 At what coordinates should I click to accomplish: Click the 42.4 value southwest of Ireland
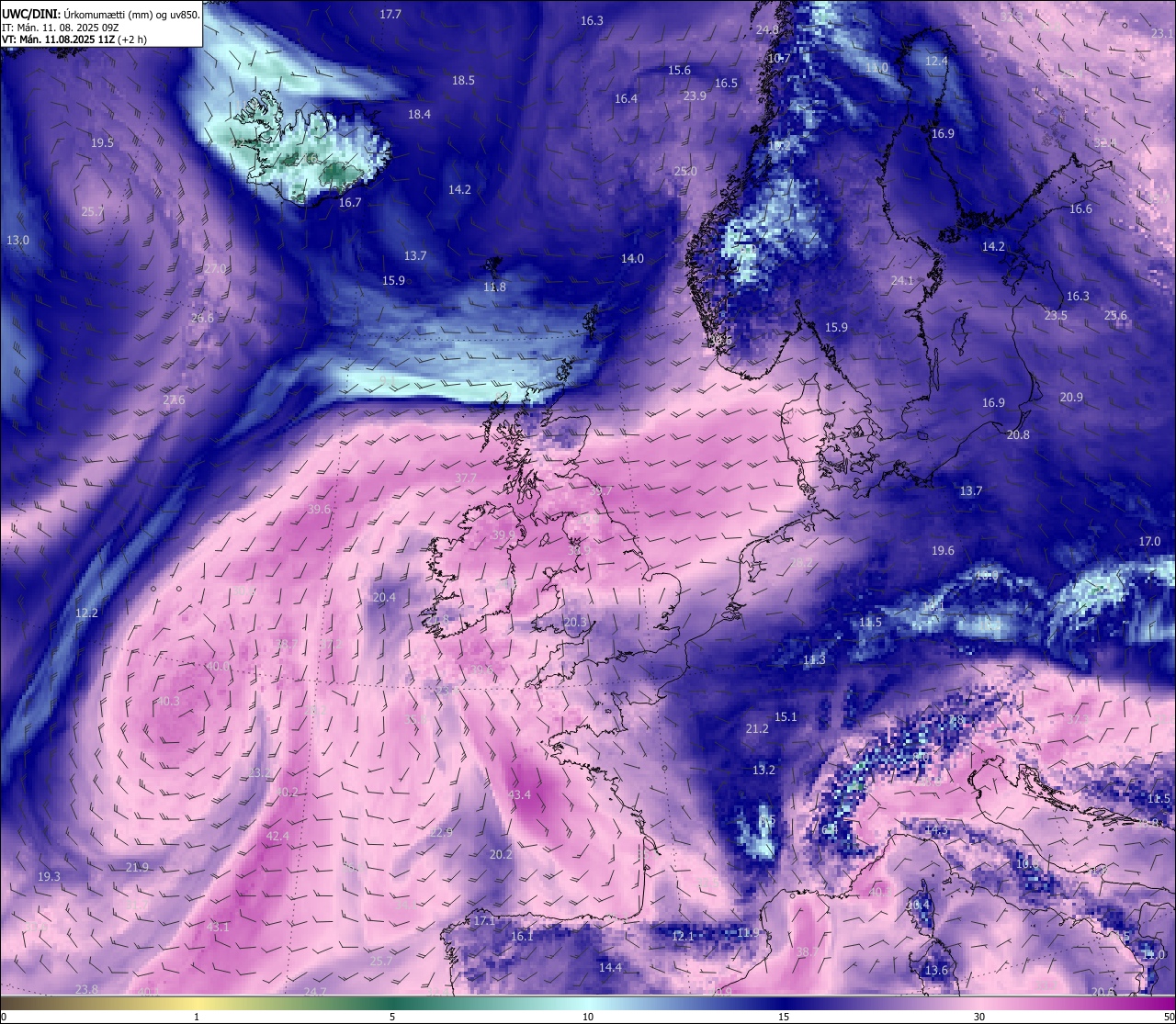click(x=277, y=836)
